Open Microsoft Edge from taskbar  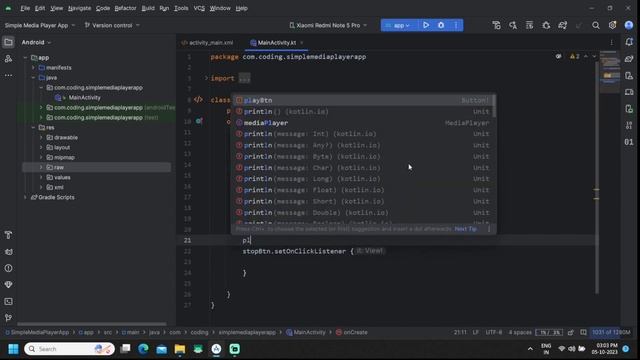143,349
